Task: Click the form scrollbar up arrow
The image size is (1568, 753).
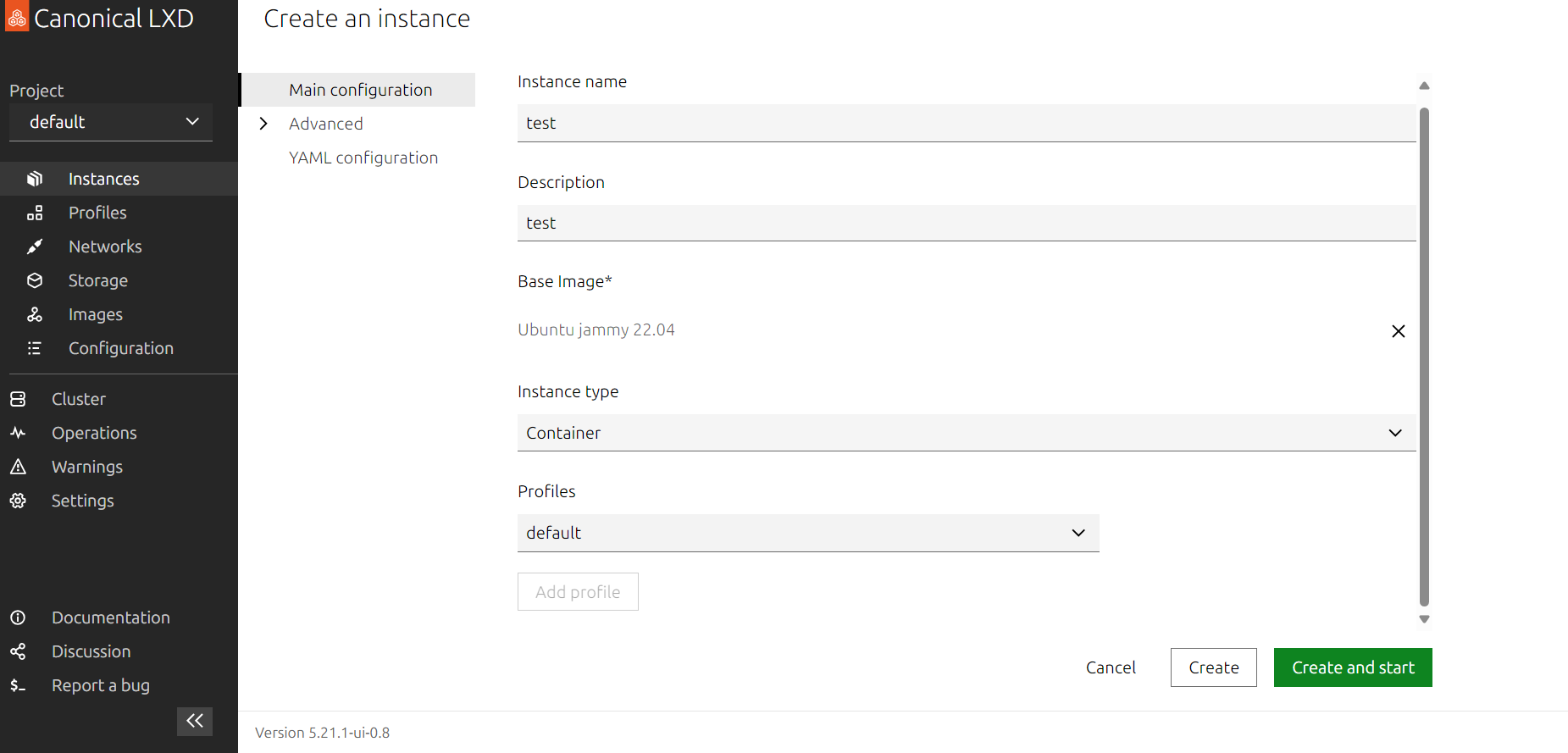Action: click(x=1424, y=86)
